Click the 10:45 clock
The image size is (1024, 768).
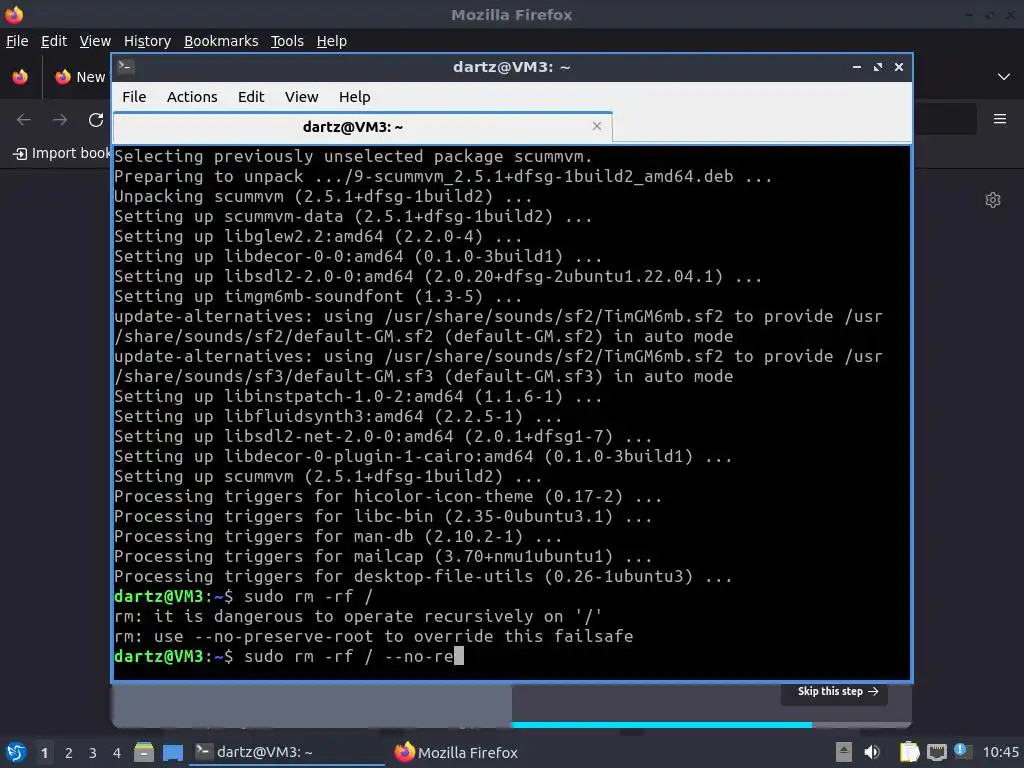(x=1000, y=752)
